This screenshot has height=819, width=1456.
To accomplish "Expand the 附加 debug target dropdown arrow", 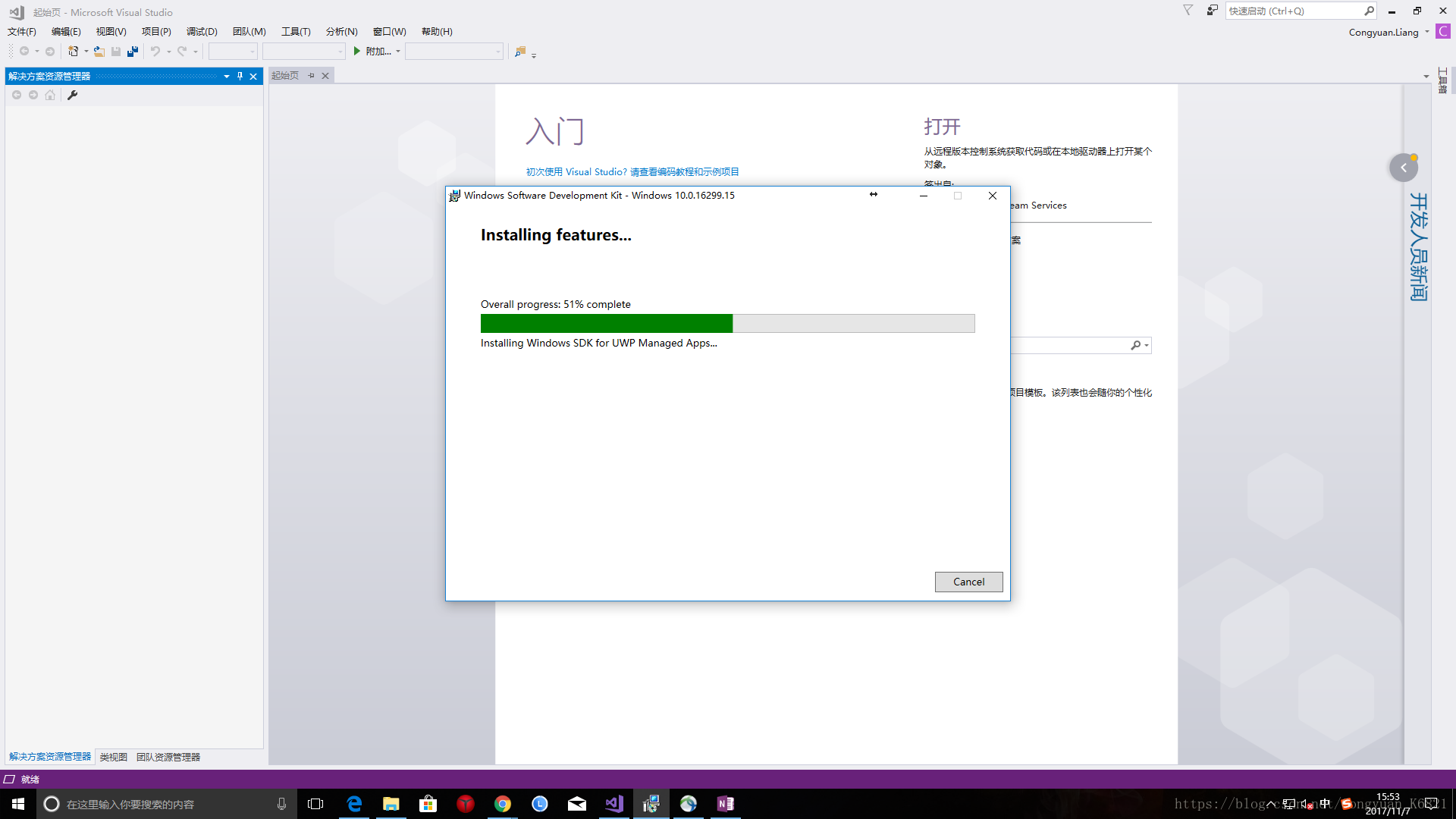I will tap(398, 52).
